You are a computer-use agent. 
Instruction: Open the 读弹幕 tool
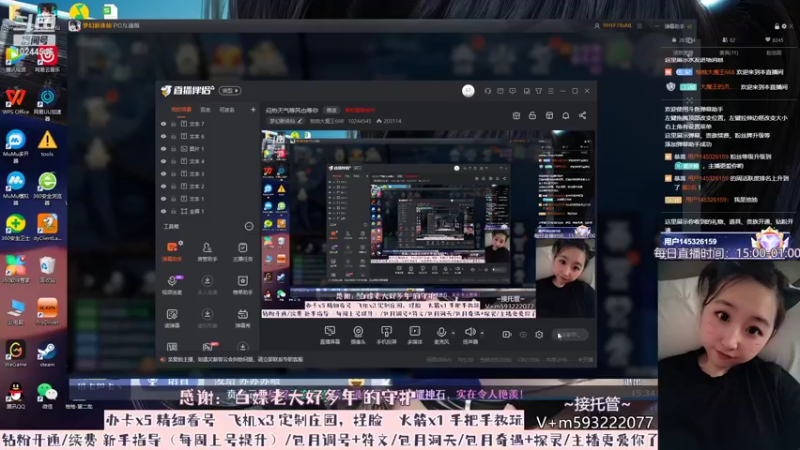coord(172,318)
